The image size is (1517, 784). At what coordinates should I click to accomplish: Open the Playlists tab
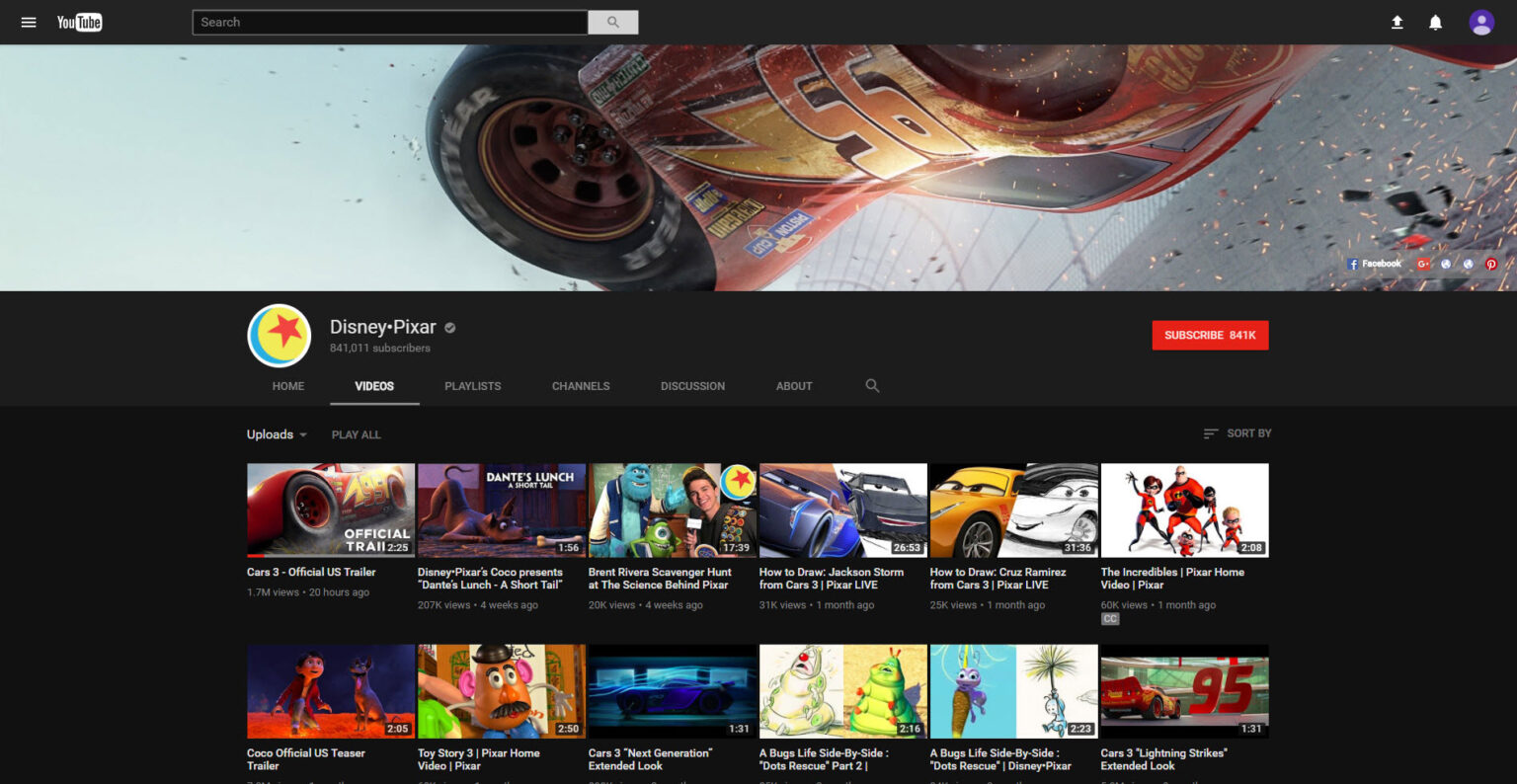(x=473, y=386)
